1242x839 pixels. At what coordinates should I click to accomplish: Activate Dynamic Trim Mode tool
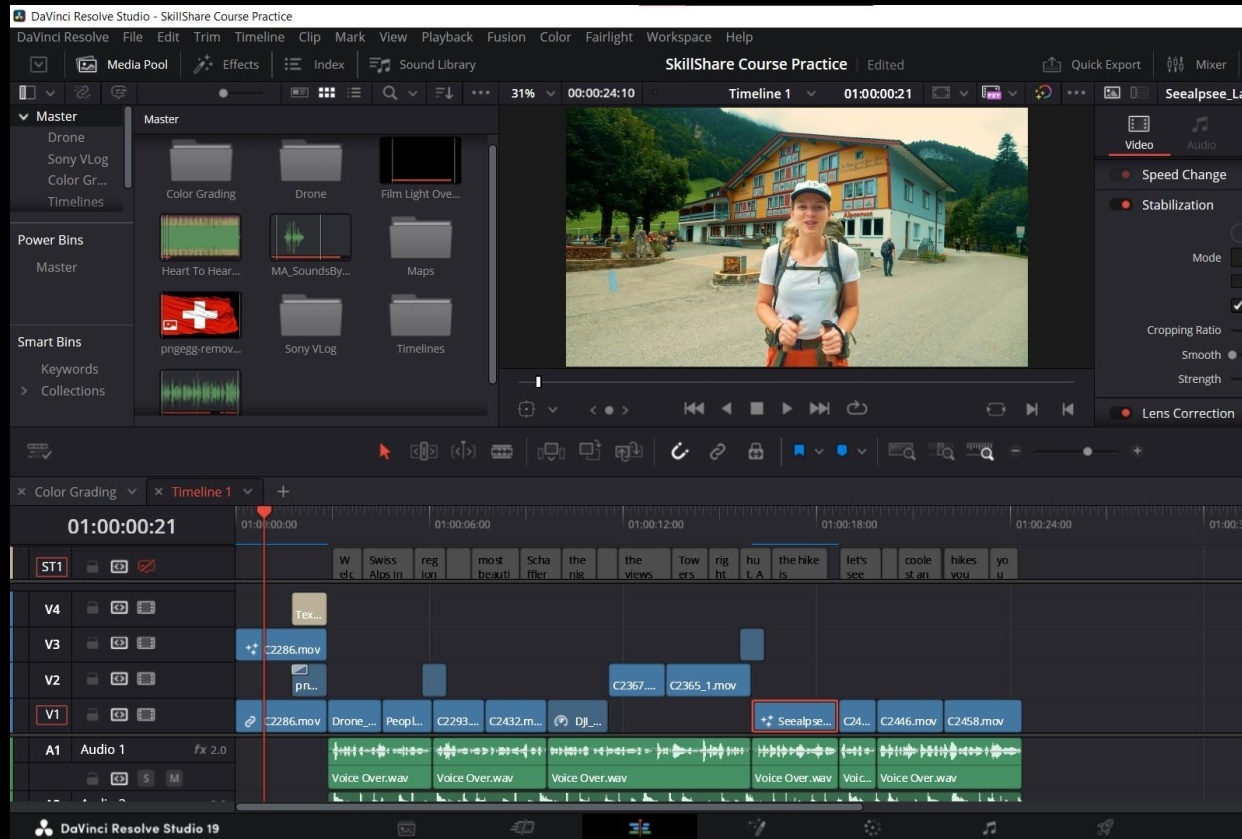[463, 452]
